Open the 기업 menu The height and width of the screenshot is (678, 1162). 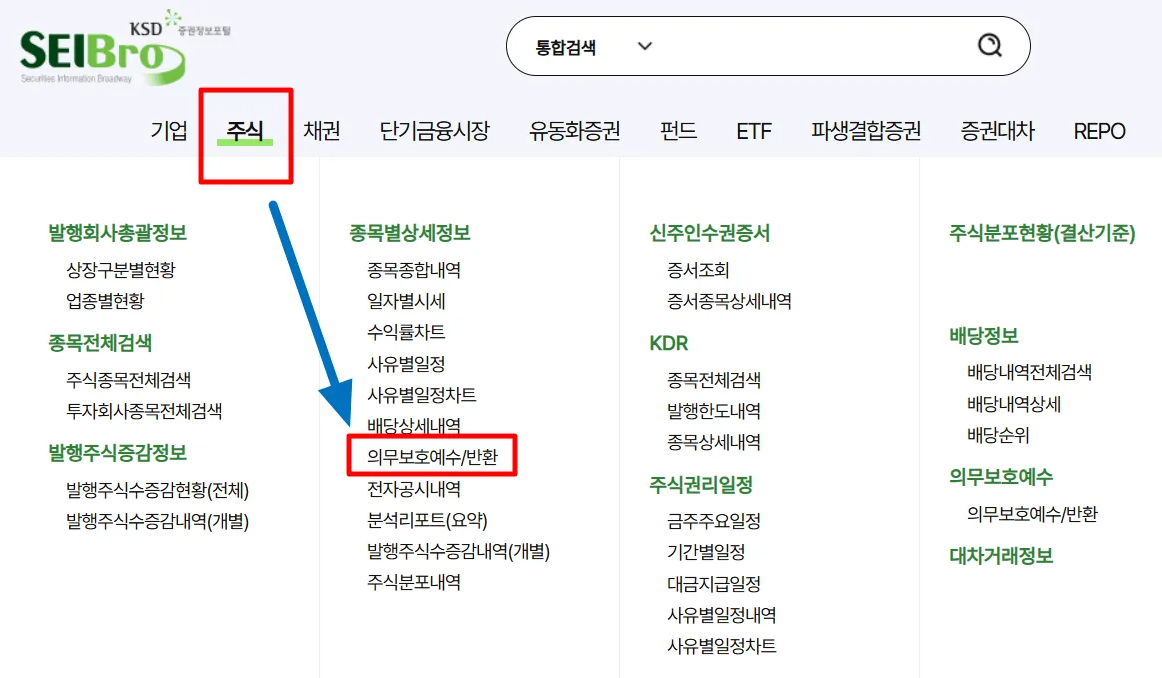(168, 130)
